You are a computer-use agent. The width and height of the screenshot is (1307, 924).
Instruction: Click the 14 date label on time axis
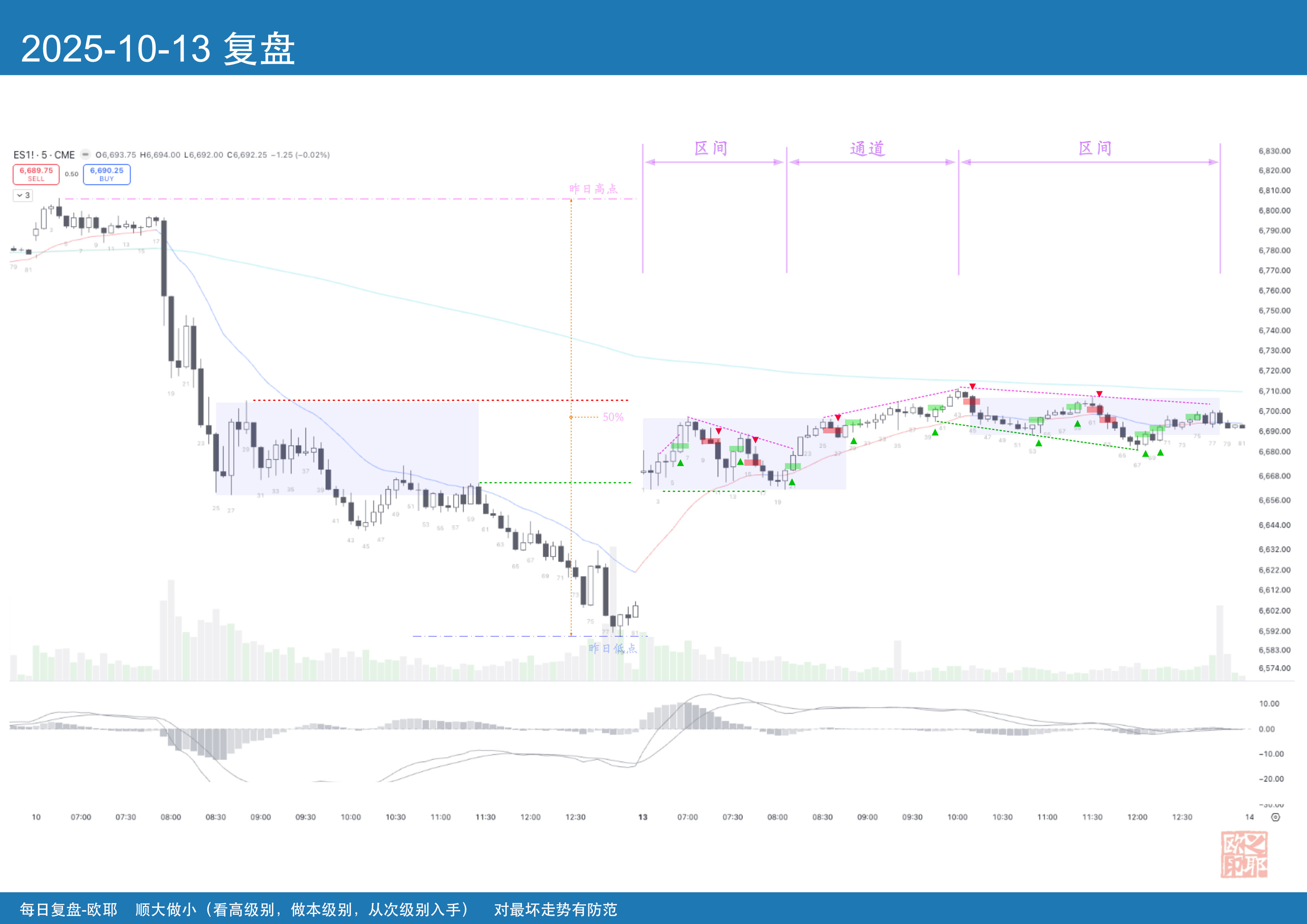tap(1249, 817)
